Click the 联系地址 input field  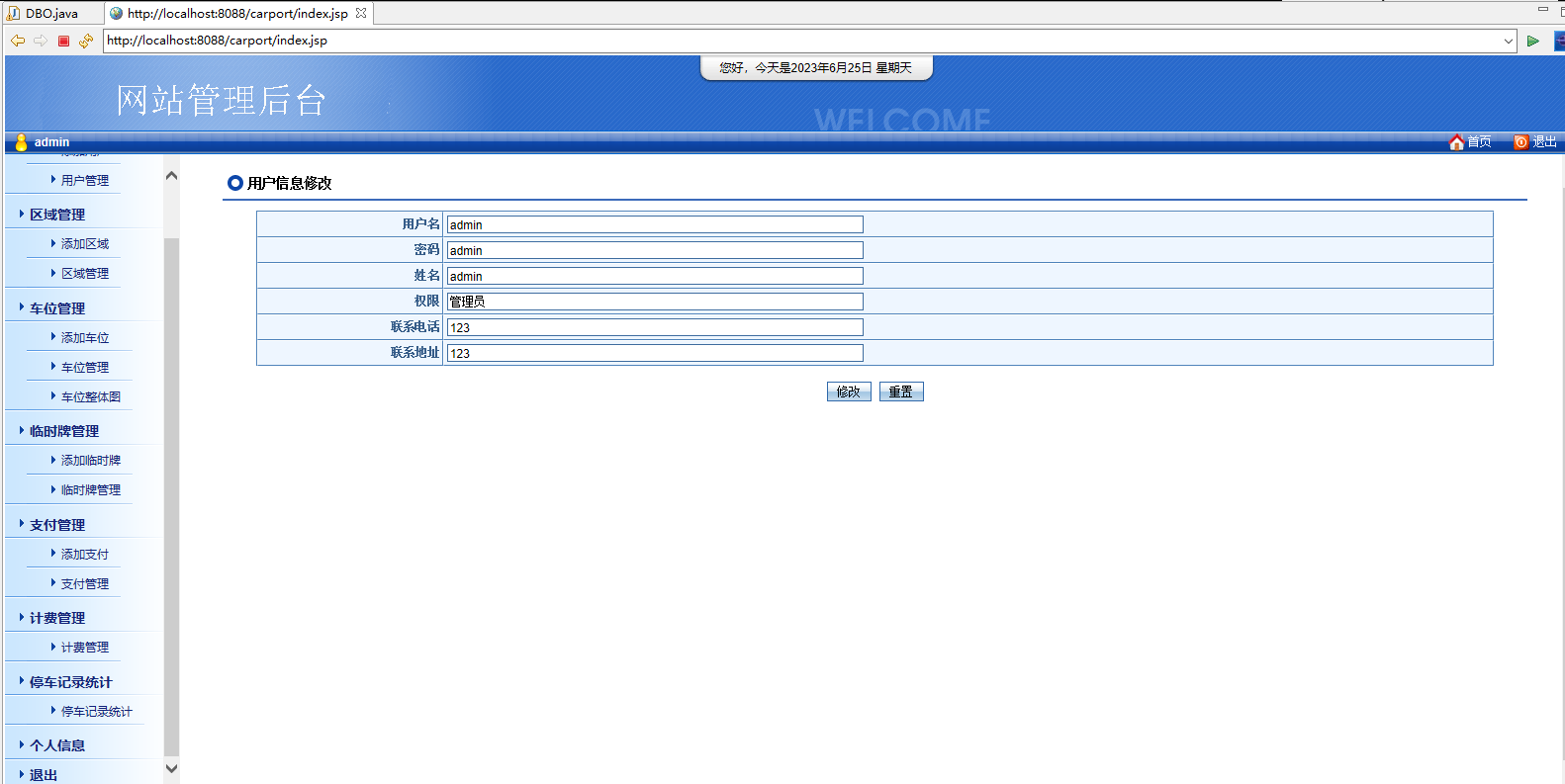[x=655, y=353]
